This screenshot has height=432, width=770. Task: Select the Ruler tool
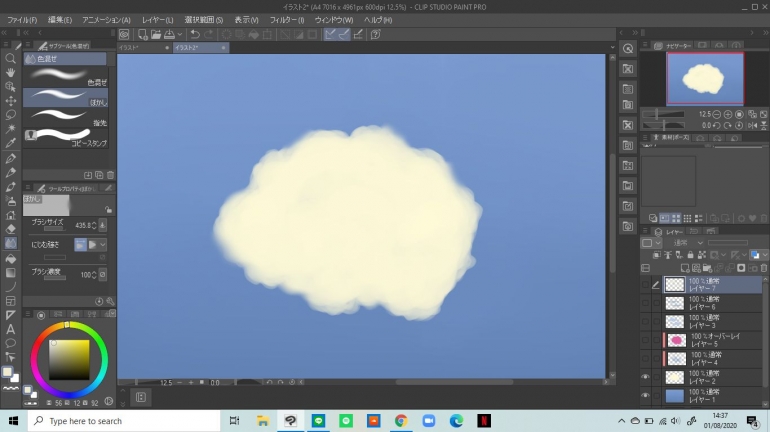coord(10,315)
